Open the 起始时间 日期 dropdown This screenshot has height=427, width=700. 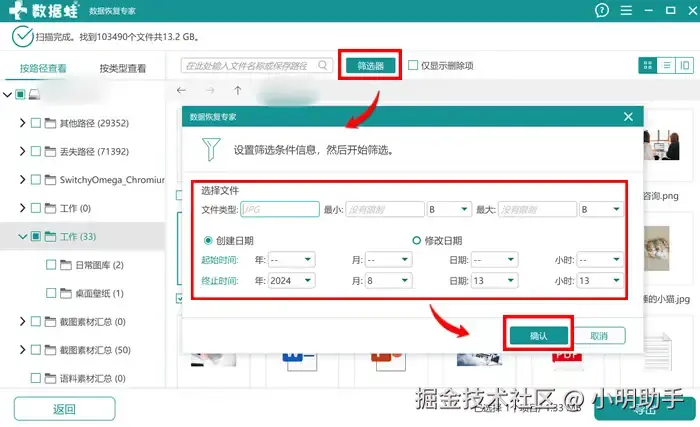tap(495, 260)
